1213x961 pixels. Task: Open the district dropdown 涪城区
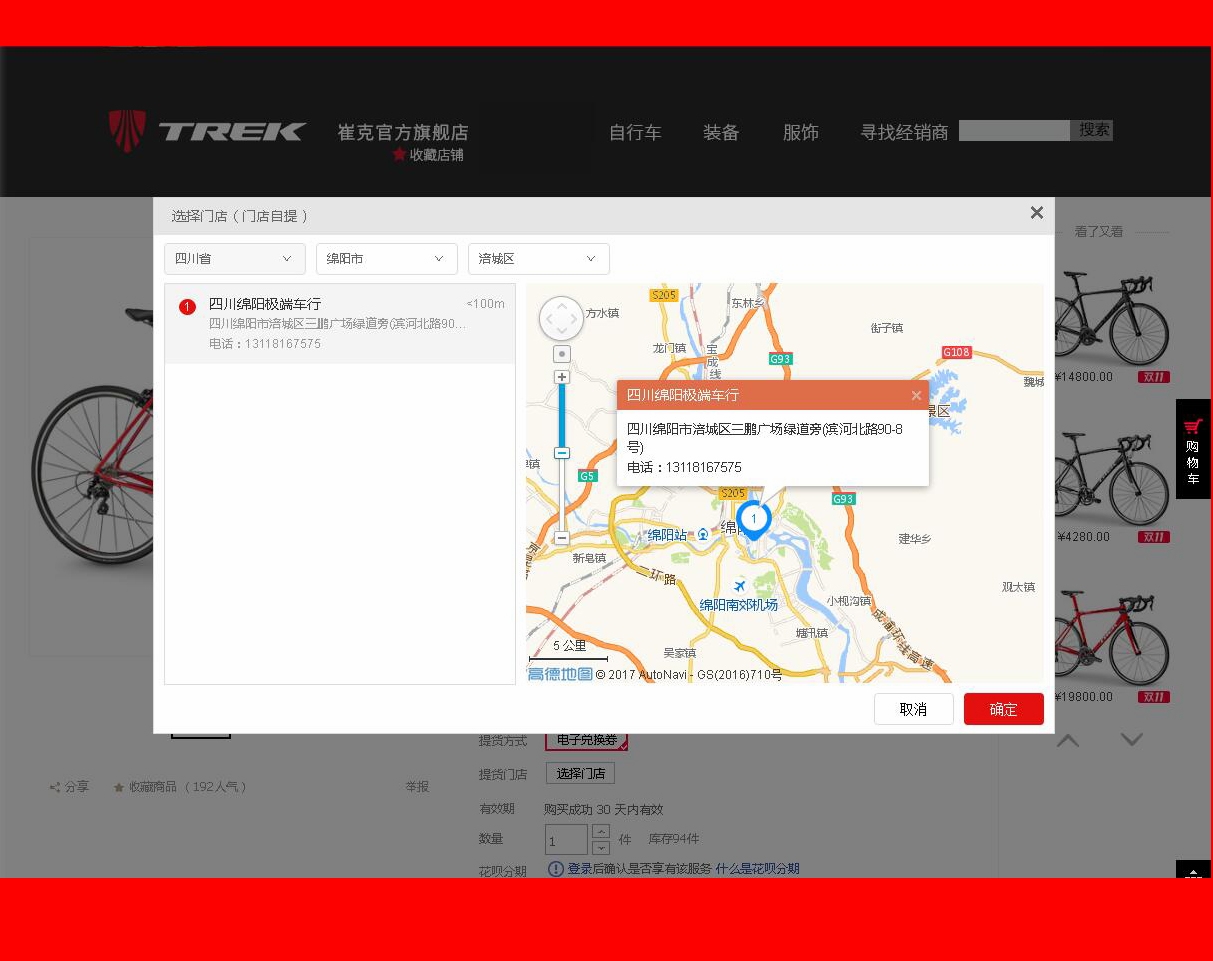click(539, 259)
